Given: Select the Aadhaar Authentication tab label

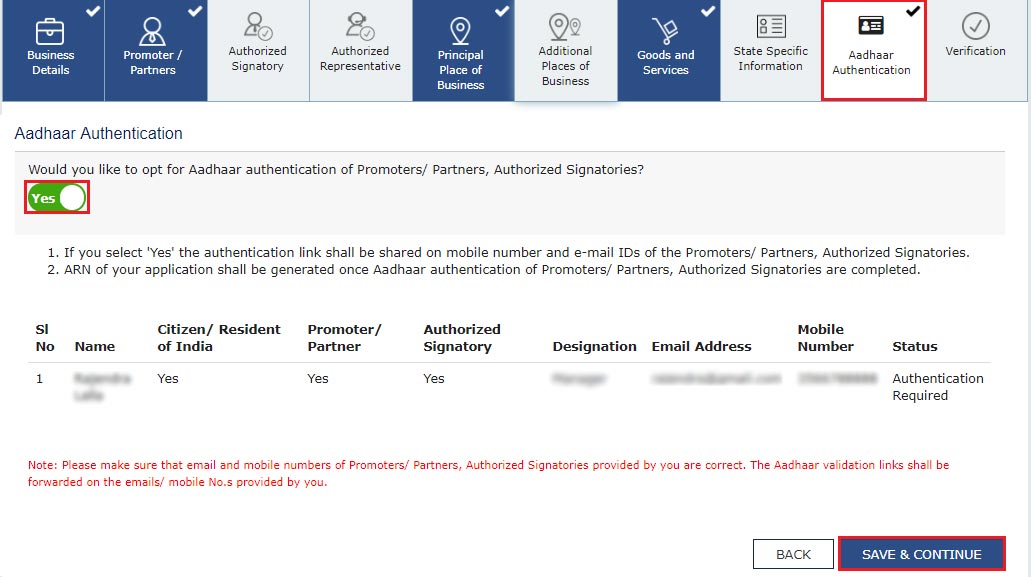Looking at the screenshot, I should pyautogui.click(x=871, y=63).
